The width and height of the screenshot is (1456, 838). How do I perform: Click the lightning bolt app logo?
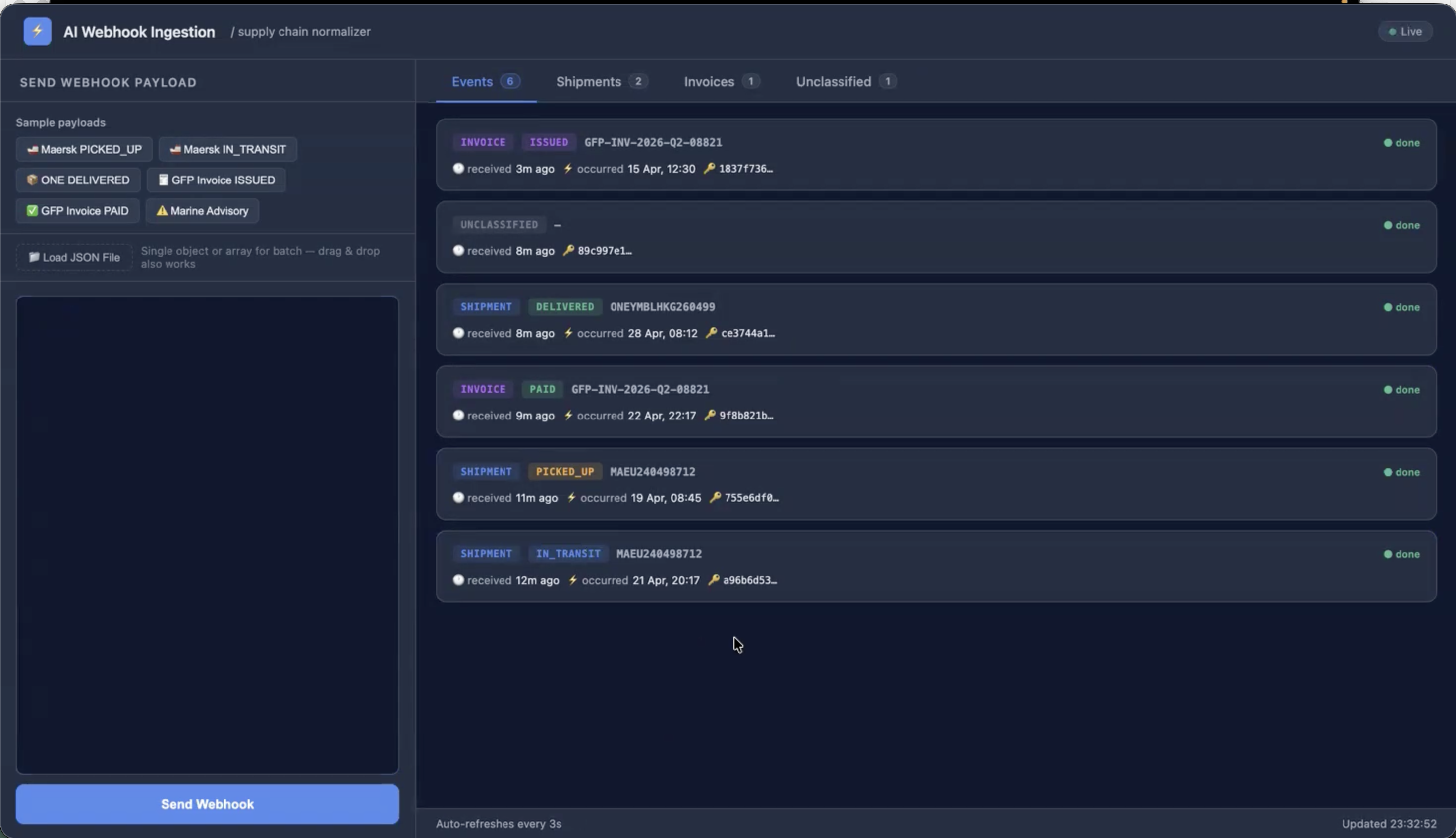tap(37, 31)
